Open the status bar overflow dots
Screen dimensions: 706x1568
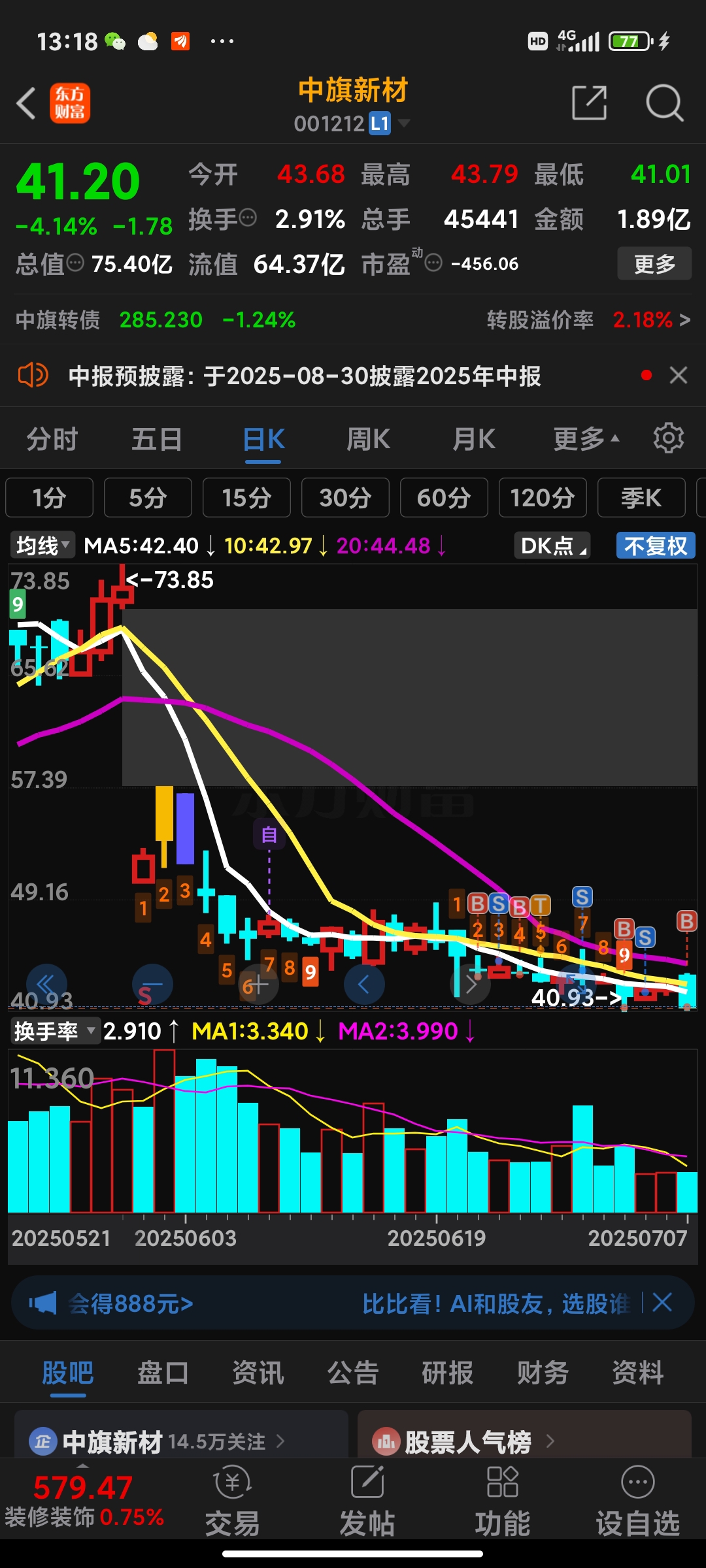tap(222, 41)
